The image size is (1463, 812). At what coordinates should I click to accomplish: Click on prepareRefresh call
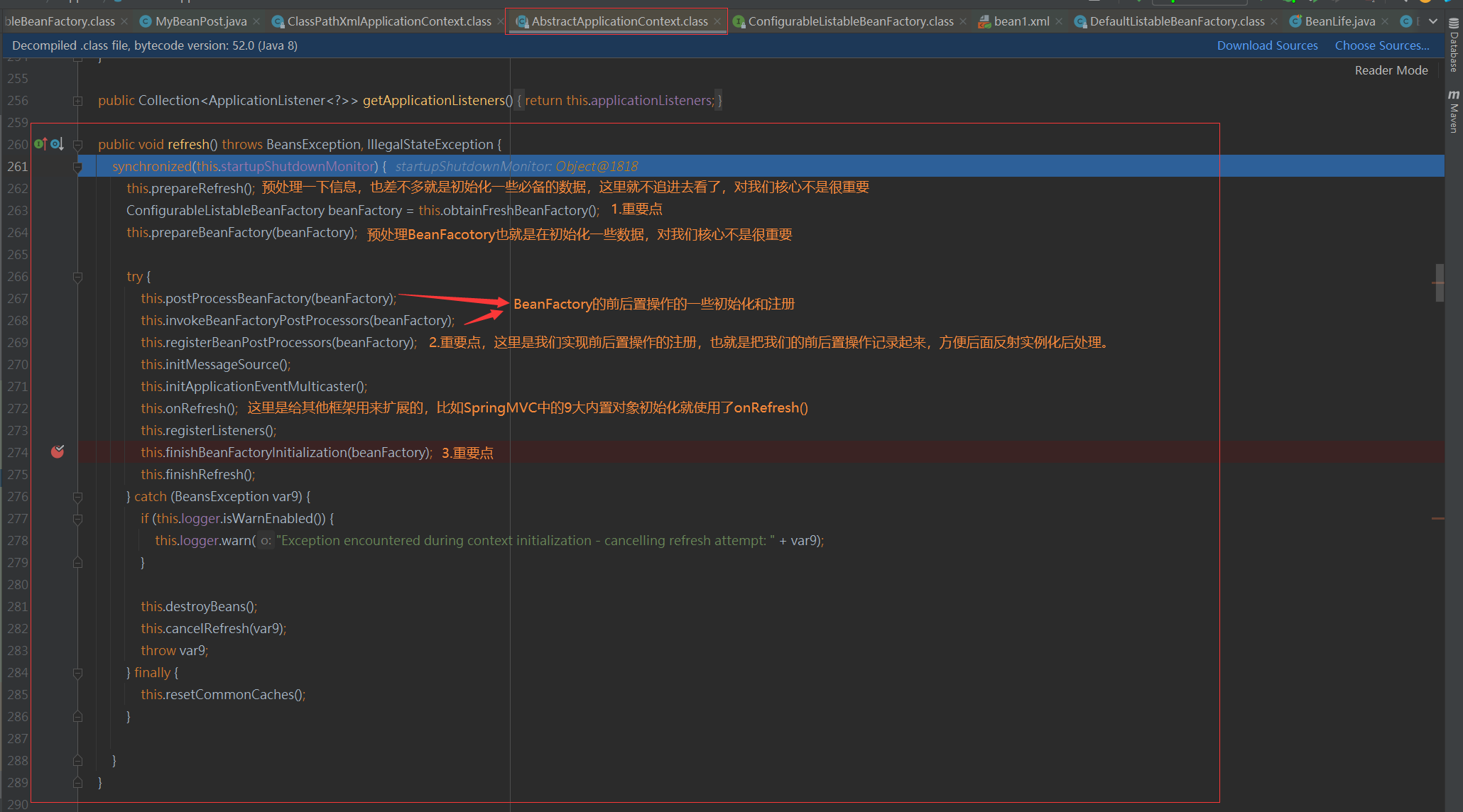coord(190,188)
